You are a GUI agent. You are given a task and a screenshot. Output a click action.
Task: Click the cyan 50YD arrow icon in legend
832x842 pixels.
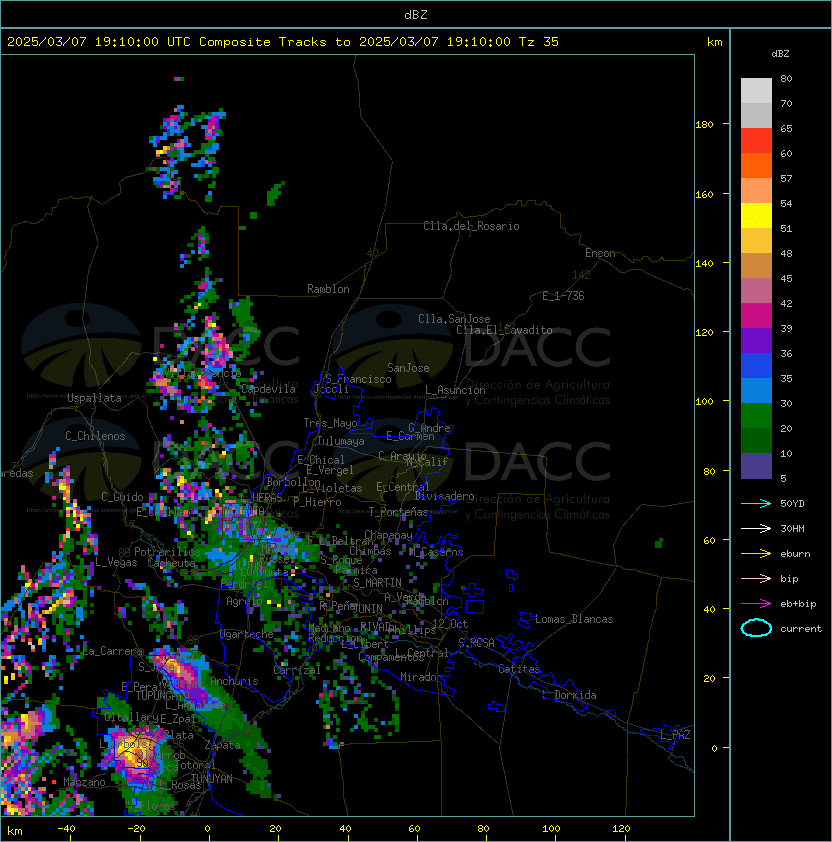pyautogui.click(x=756, y=503)
